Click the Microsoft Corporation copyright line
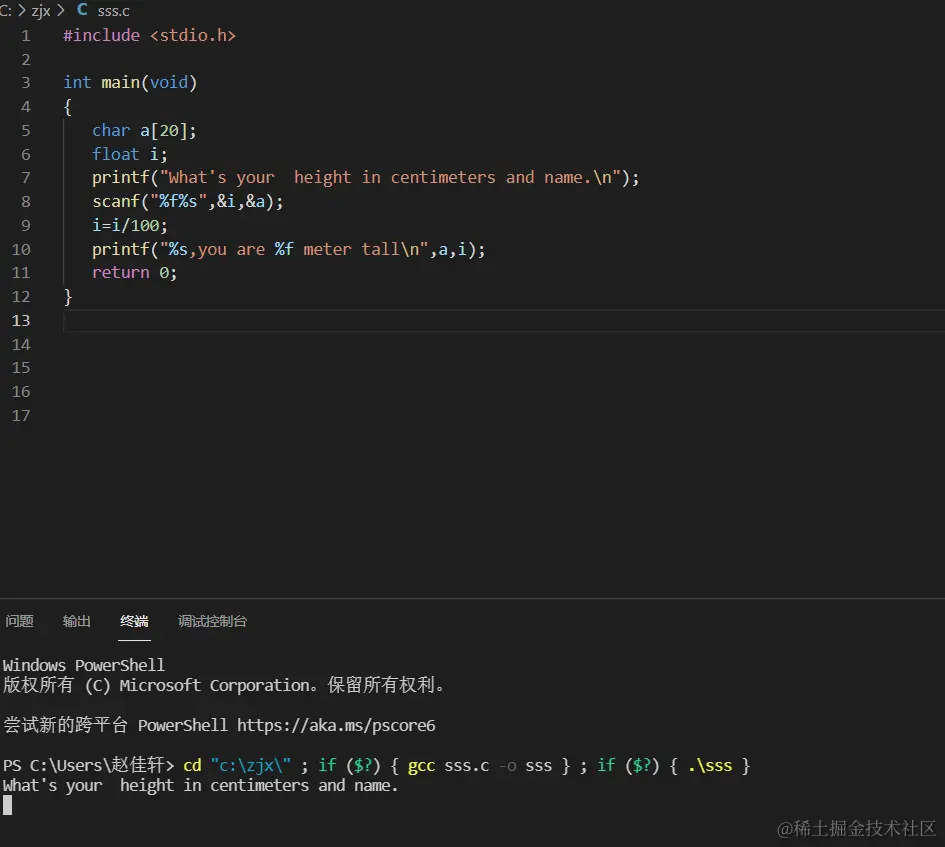 [224, 685]
